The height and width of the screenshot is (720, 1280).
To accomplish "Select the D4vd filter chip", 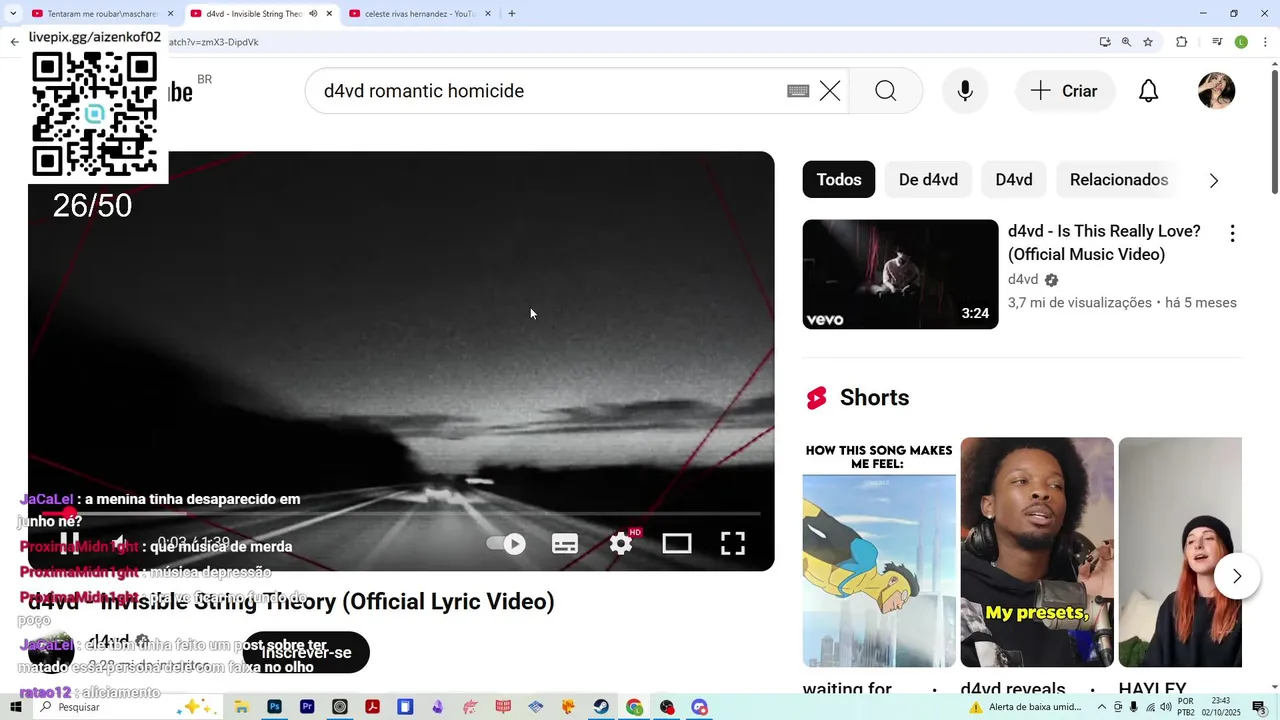I will [1014, 180].
